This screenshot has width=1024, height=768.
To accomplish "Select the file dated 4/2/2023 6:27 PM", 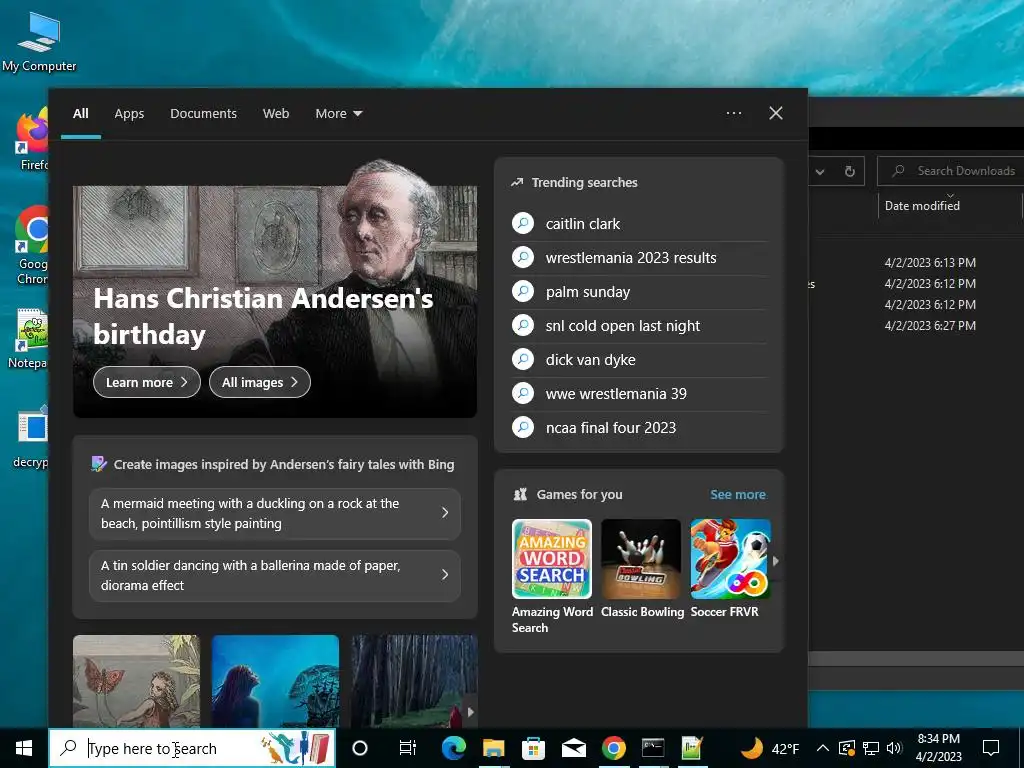I will pyautogui.click(x=930, y=325).
